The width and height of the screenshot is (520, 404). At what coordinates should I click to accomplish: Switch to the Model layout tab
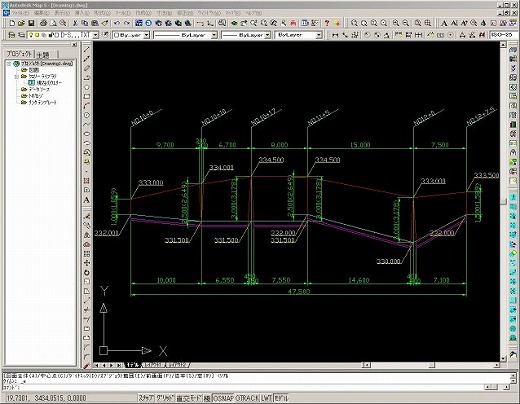click(x=133, y=365)
